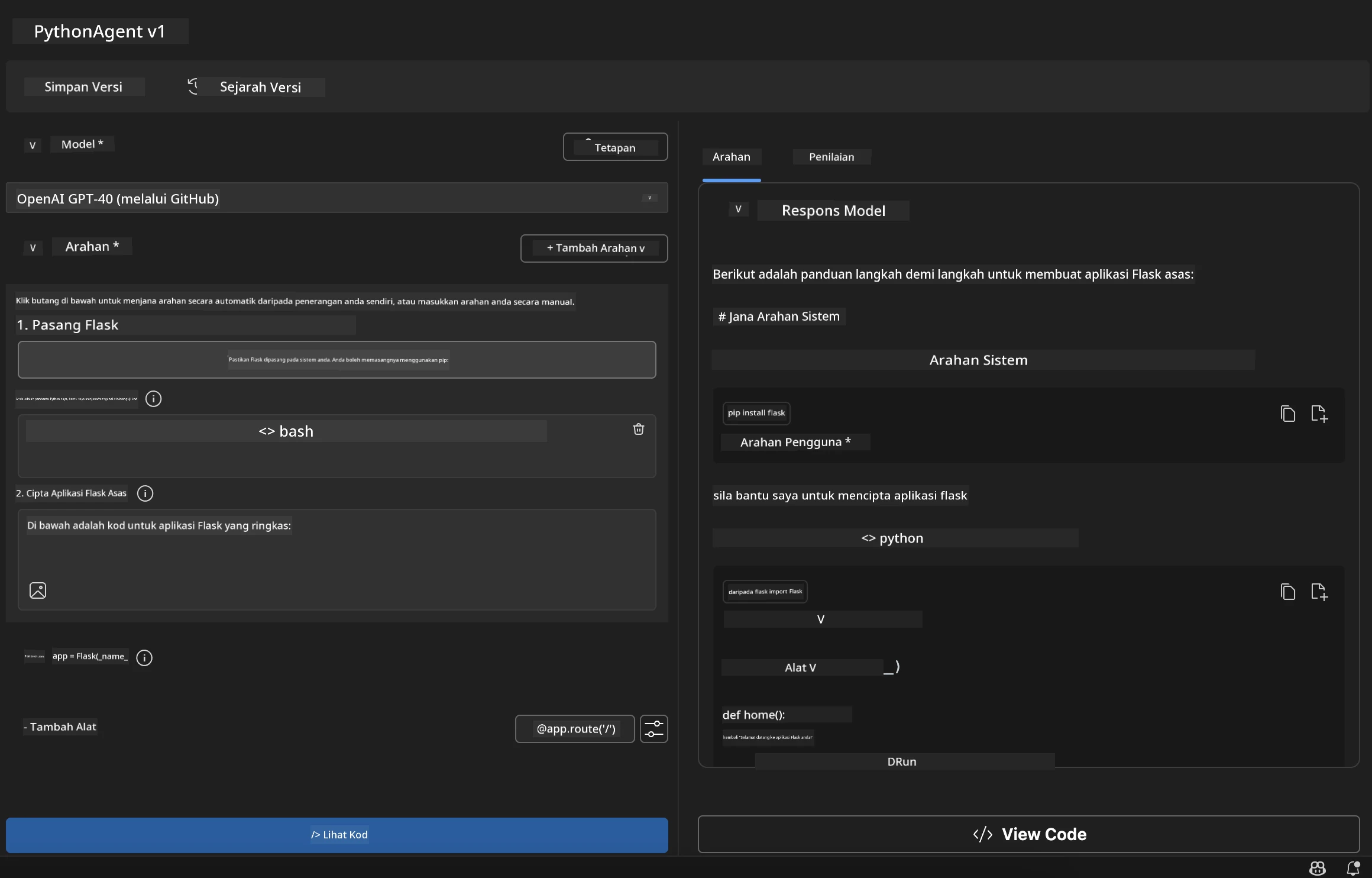The height and width of the screenshot is (878, 1372).
Task: Click Simpan Versi button
Action: (x=83, y=86)
